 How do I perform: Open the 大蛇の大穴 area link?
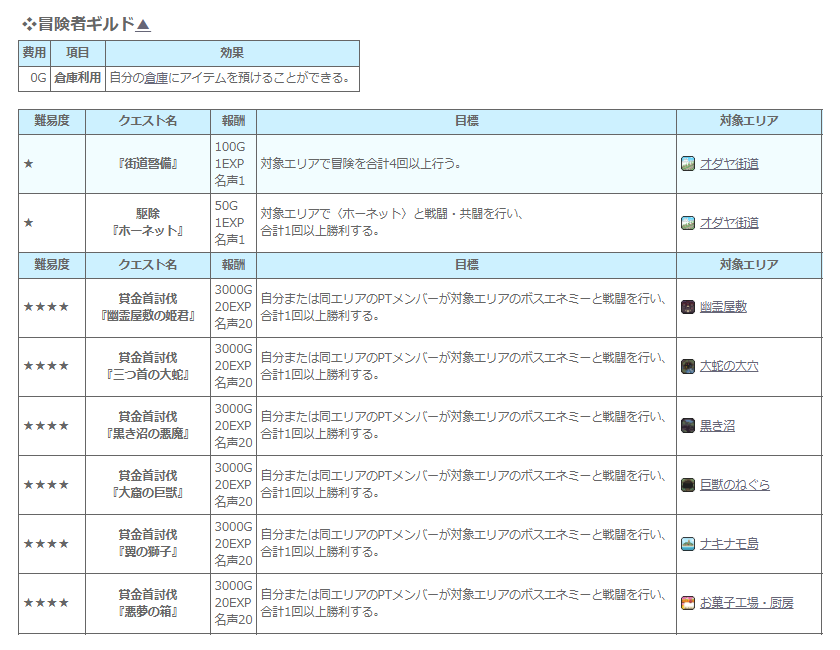tap(729, 366)
